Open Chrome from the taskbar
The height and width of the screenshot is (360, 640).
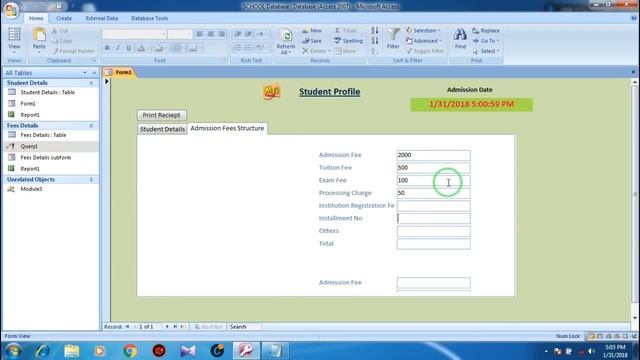click(x=130, y=351)
